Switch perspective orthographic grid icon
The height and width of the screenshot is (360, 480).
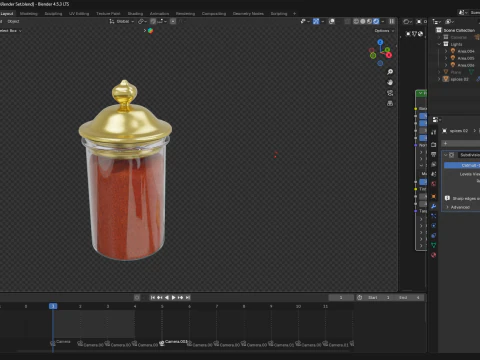click(x=390, y=103)
